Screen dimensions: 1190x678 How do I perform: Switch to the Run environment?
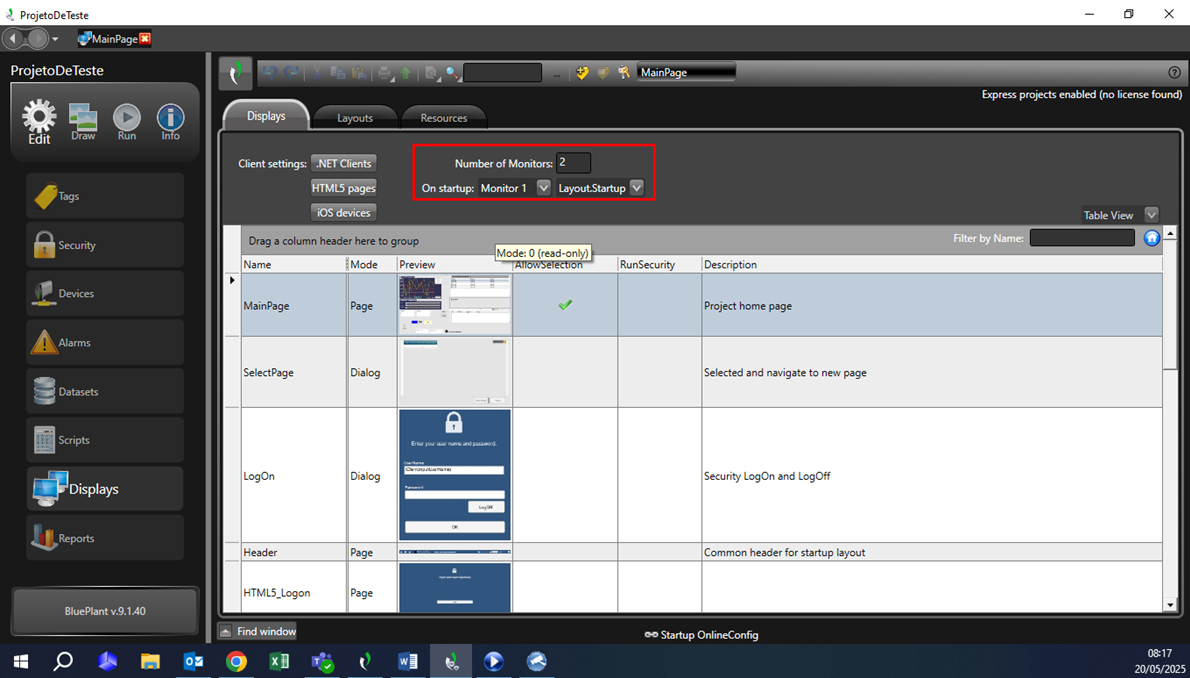[x=127, y=121]
